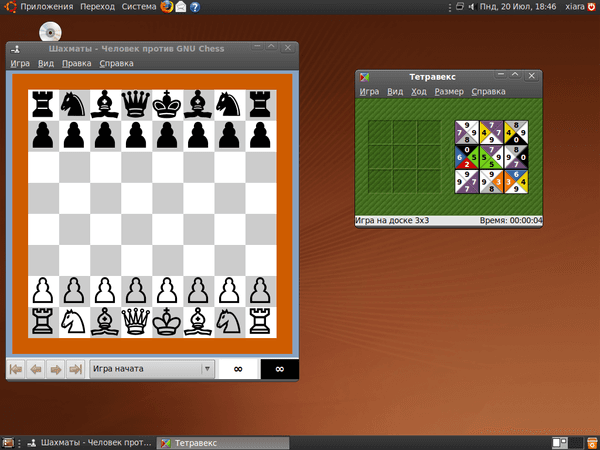Select the white knight on b1
600x450 pixels.
pos(74,322)
